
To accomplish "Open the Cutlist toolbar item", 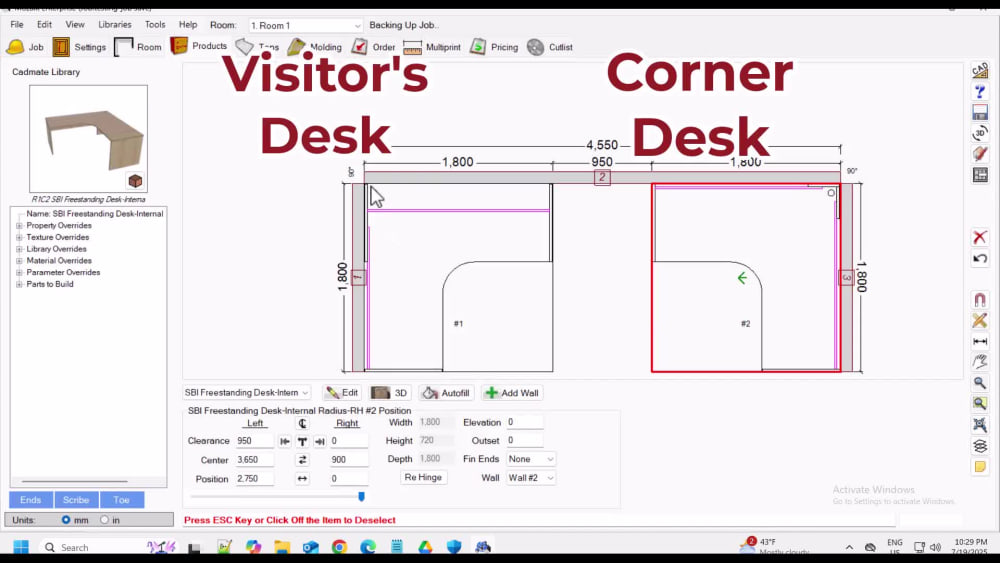I will (550, 47).
